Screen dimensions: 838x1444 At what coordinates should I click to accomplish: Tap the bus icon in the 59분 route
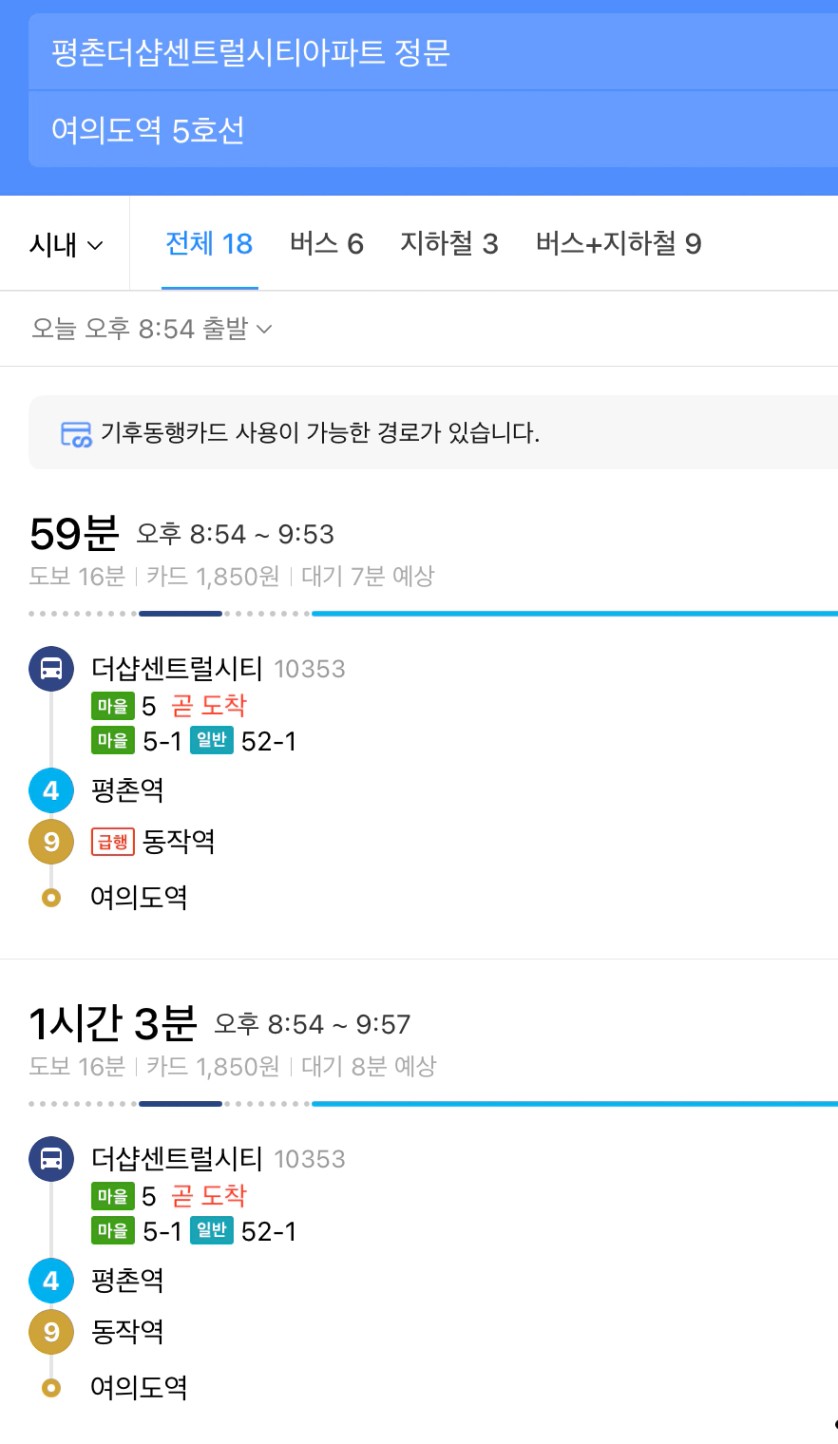51,669
